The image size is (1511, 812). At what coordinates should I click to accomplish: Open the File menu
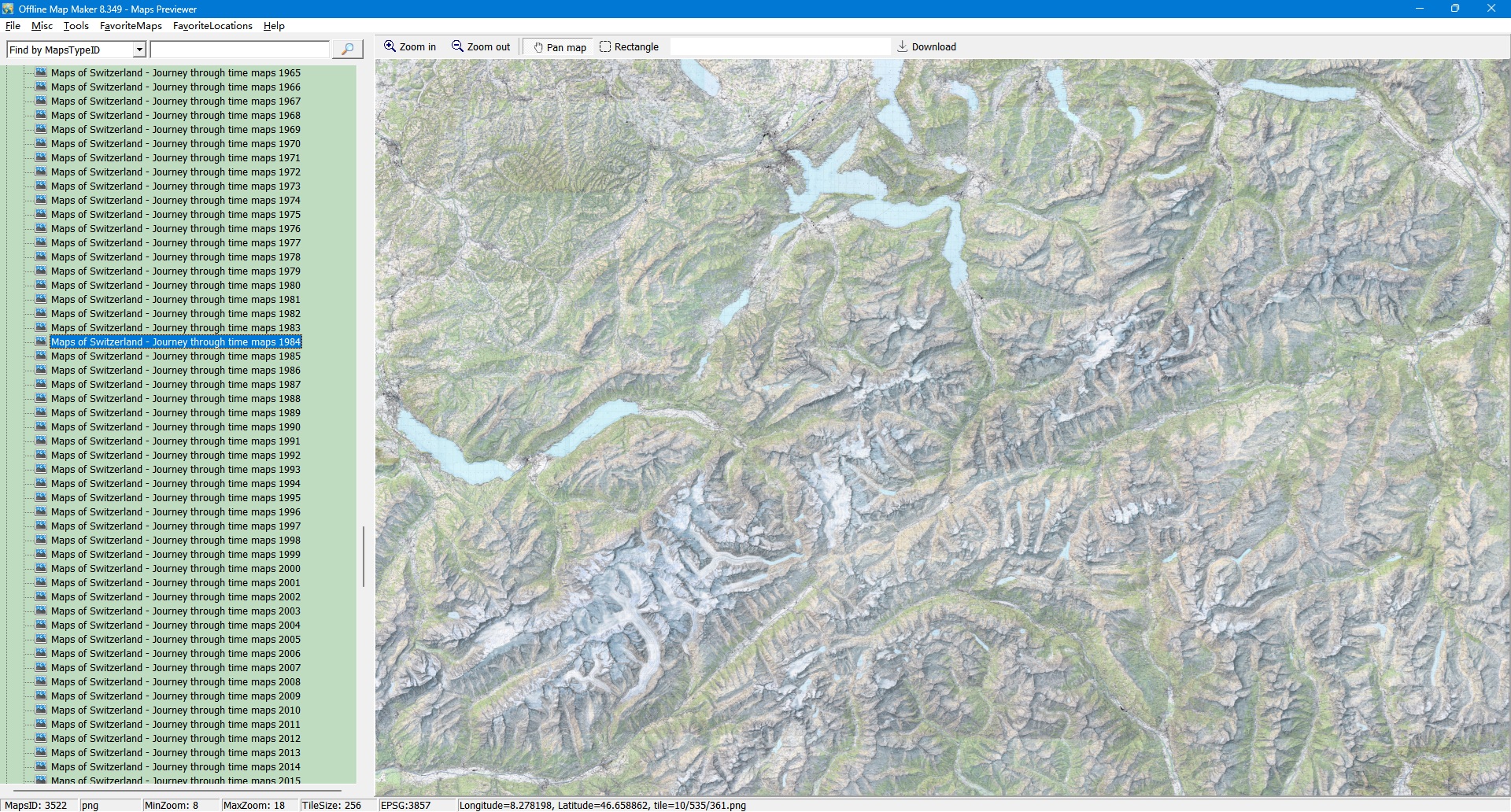pyautogui.click(x=13, y=26)
